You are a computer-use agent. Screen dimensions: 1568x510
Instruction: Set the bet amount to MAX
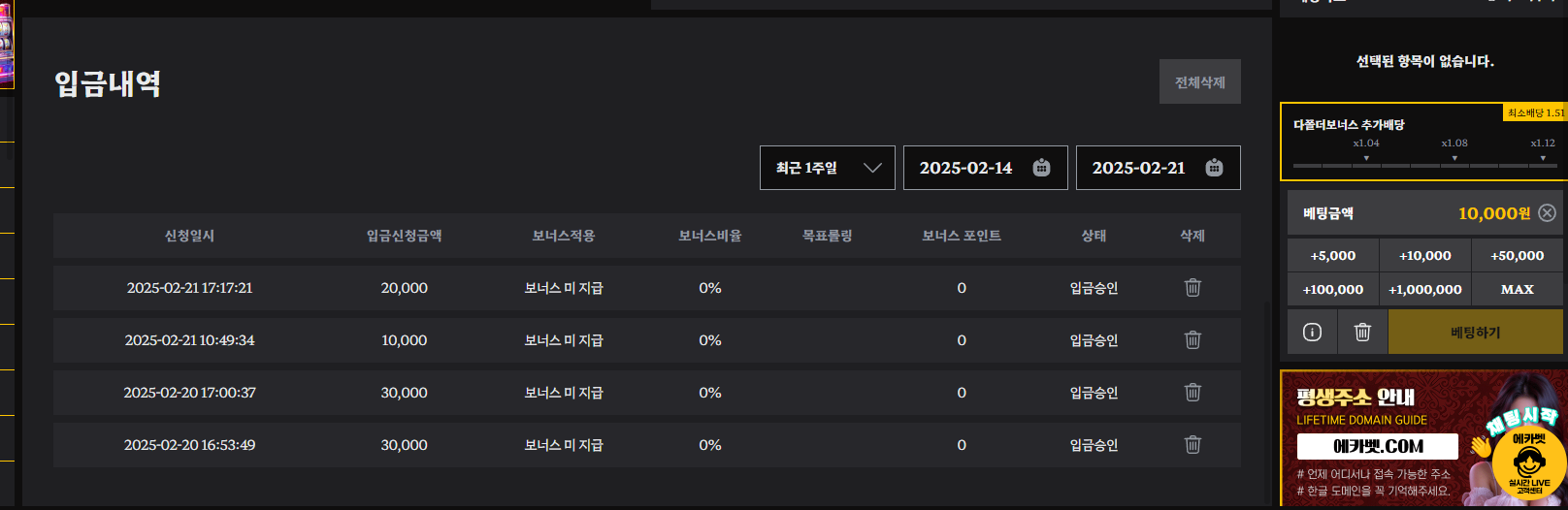click(1517, 290)
